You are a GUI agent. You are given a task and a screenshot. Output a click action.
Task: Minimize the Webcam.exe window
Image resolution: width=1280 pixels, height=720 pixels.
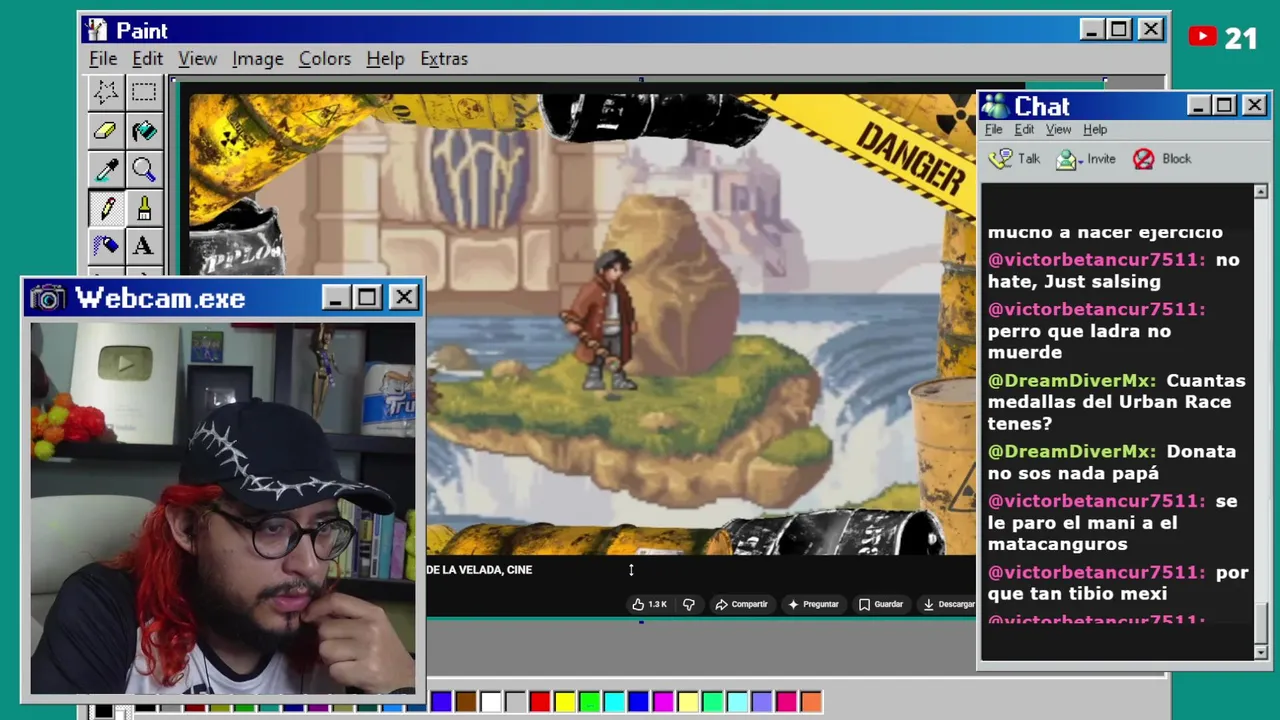(x=335, y=297)
